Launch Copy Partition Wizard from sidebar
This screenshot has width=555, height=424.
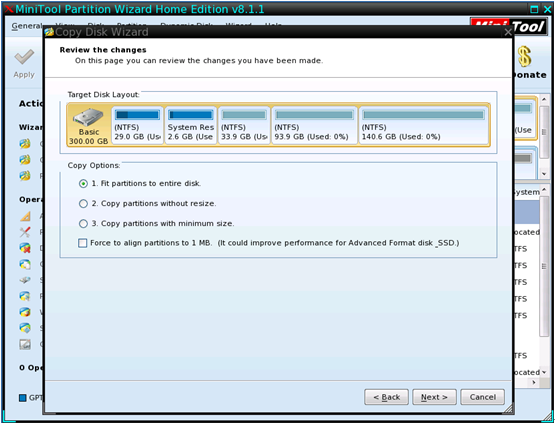point(25,144)
